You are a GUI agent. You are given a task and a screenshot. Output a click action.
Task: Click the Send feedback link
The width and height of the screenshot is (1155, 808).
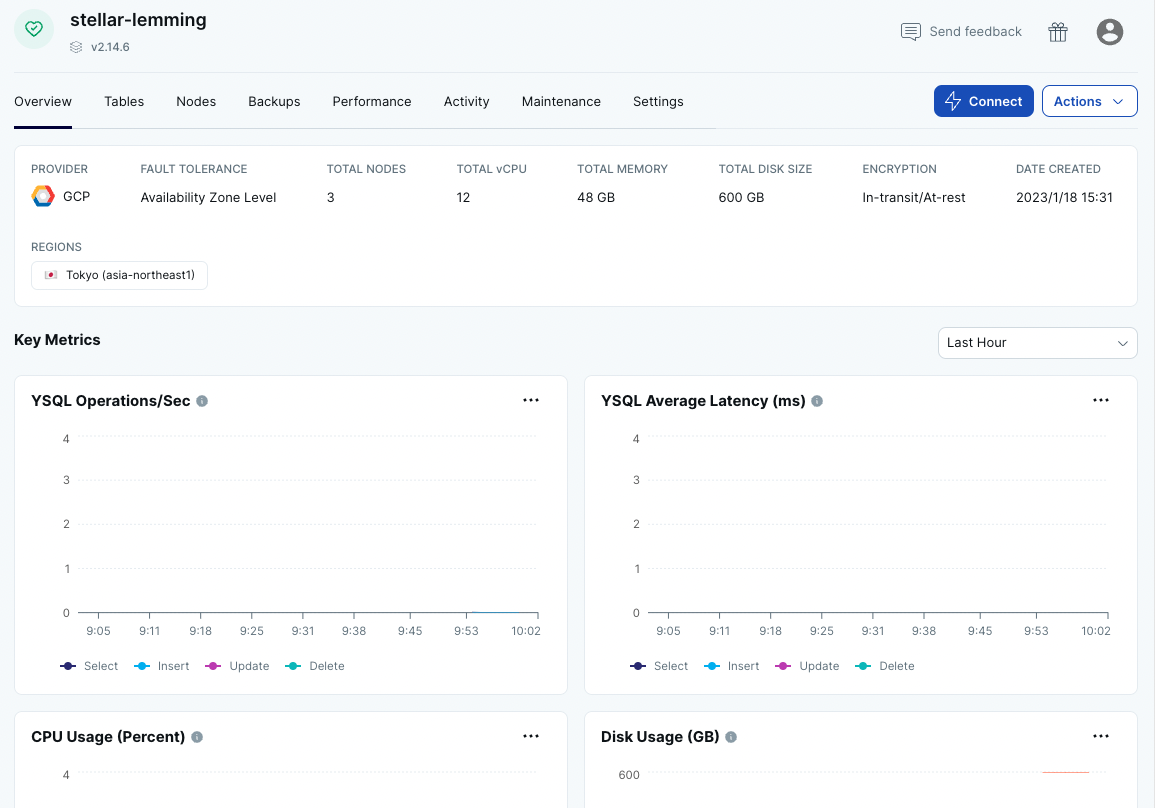tap(961, 32)
